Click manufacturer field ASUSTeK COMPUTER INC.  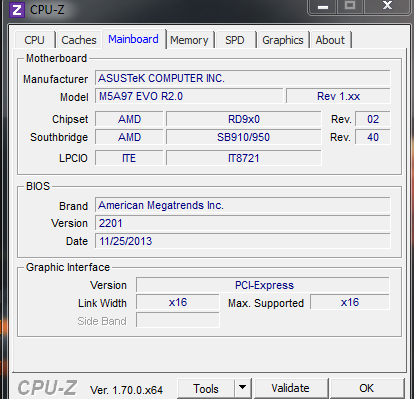(x=242, y=78)
